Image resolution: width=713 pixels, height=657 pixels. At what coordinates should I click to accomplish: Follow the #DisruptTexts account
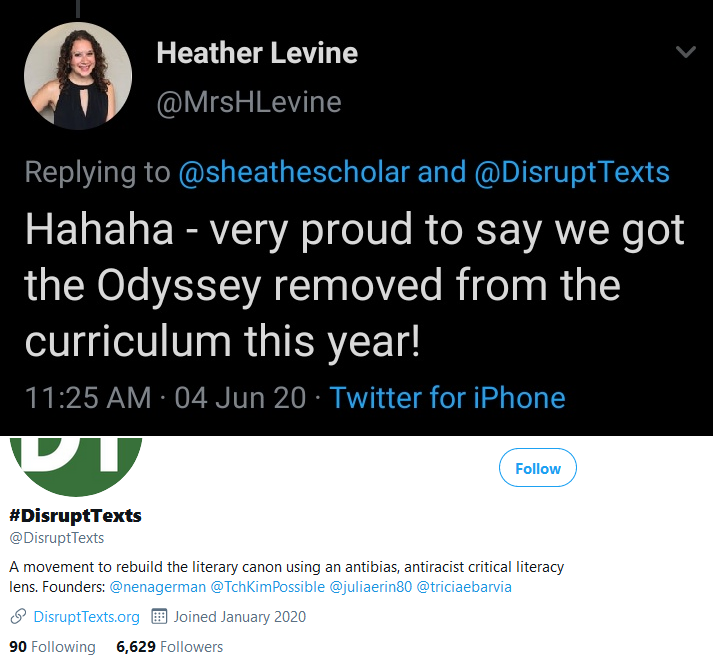pyautogui.click(x=537, y=468)
